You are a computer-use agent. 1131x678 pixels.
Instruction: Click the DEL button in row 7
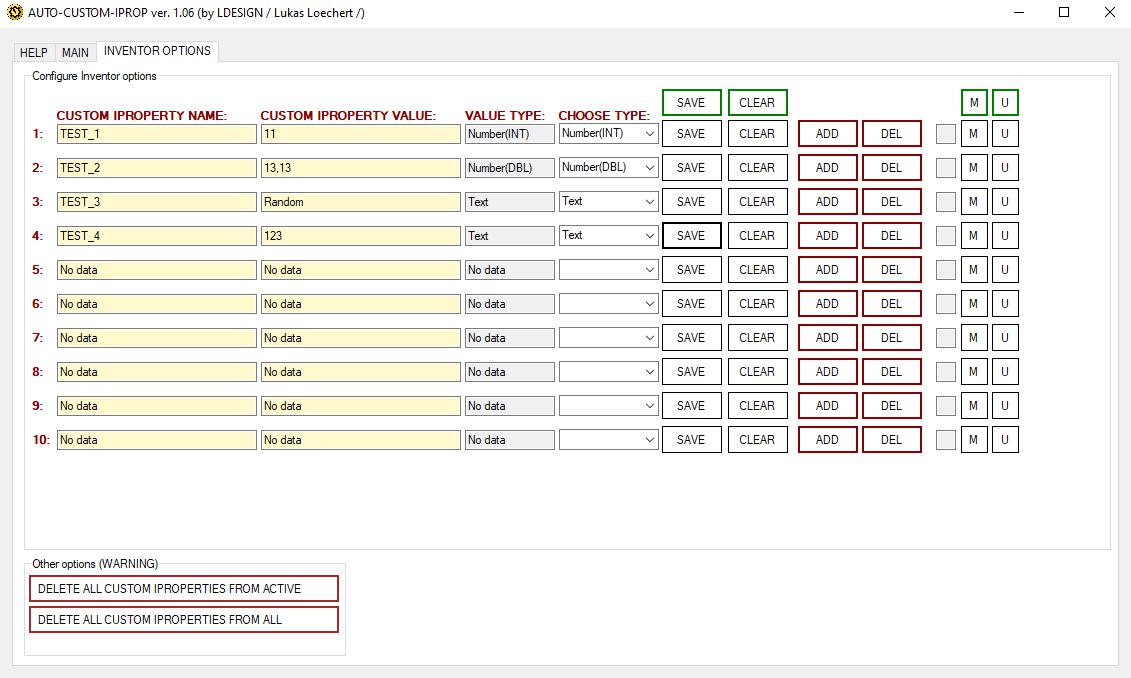coord(892,338)
